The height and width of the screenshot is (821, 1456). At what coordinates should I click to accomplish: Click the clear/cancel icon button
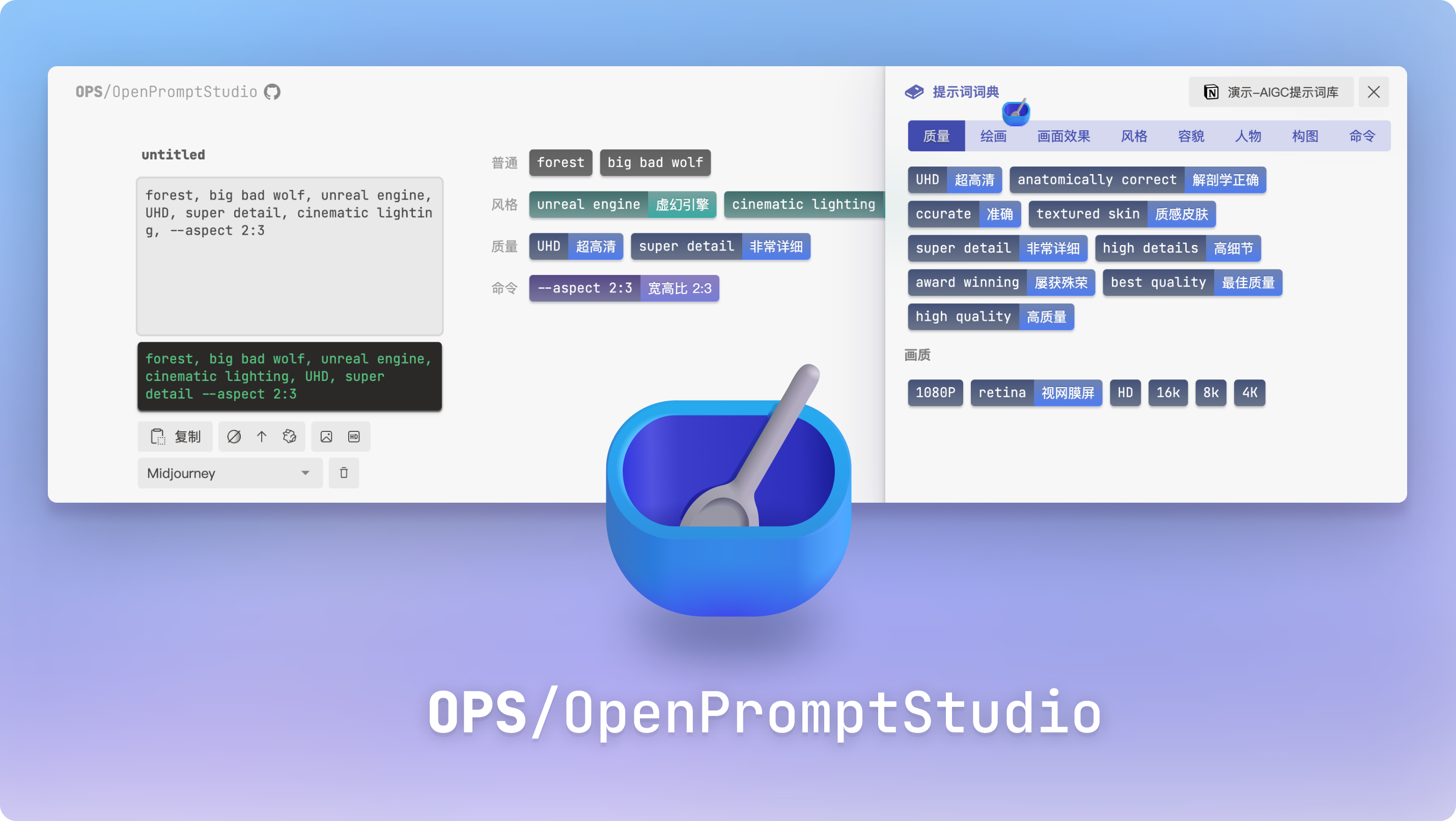point(234,437)
